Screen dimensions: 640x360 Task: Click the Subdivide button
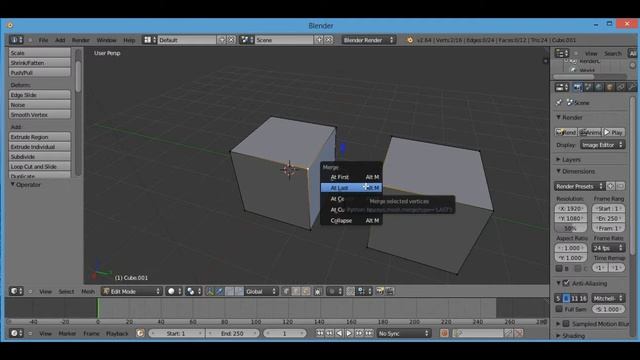[40, 157]
